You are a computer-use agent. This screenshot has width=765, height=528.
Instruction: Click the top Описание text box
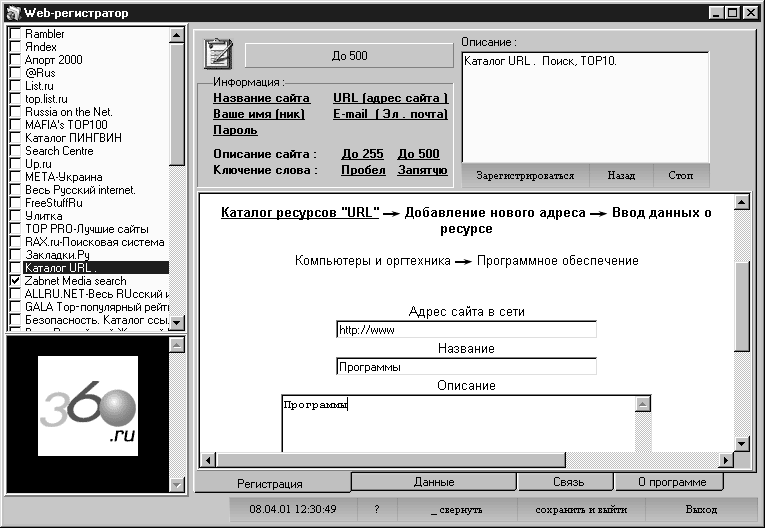(x=585, y=107)
